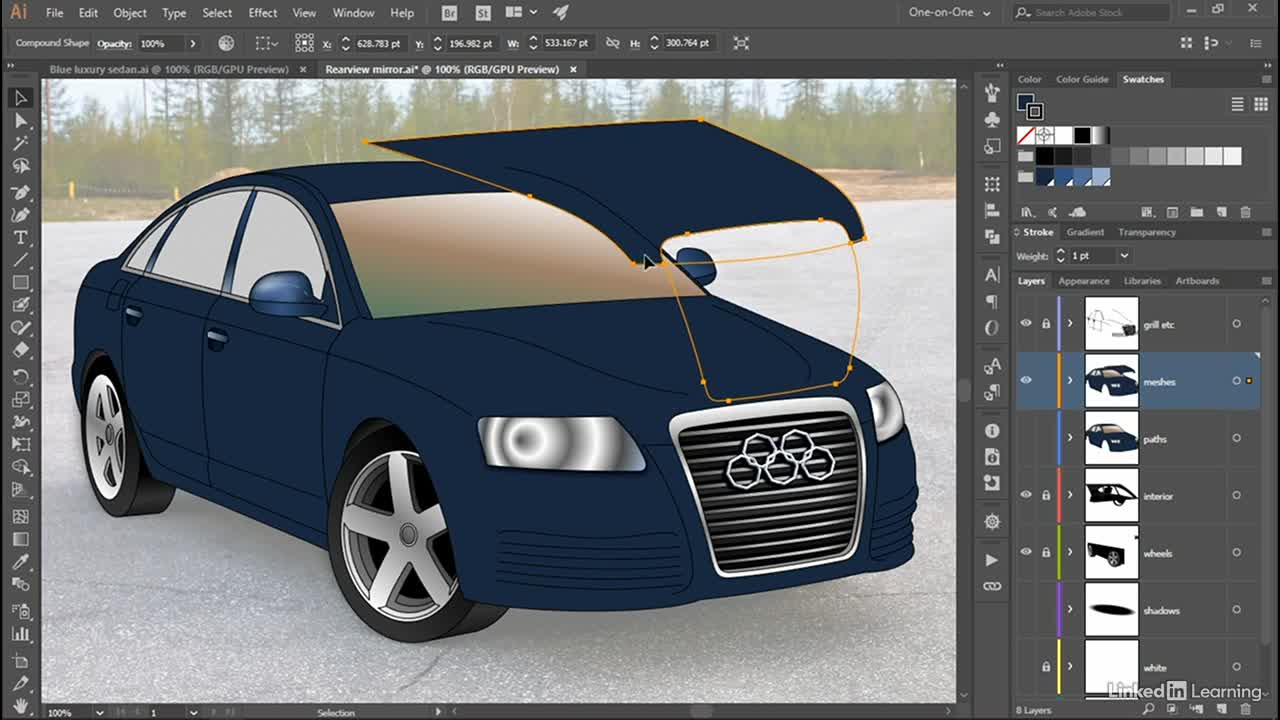This screenshot has width=1280, height=720.
Task: Switch to the Color Guide tab
Action: [1082, 79]
